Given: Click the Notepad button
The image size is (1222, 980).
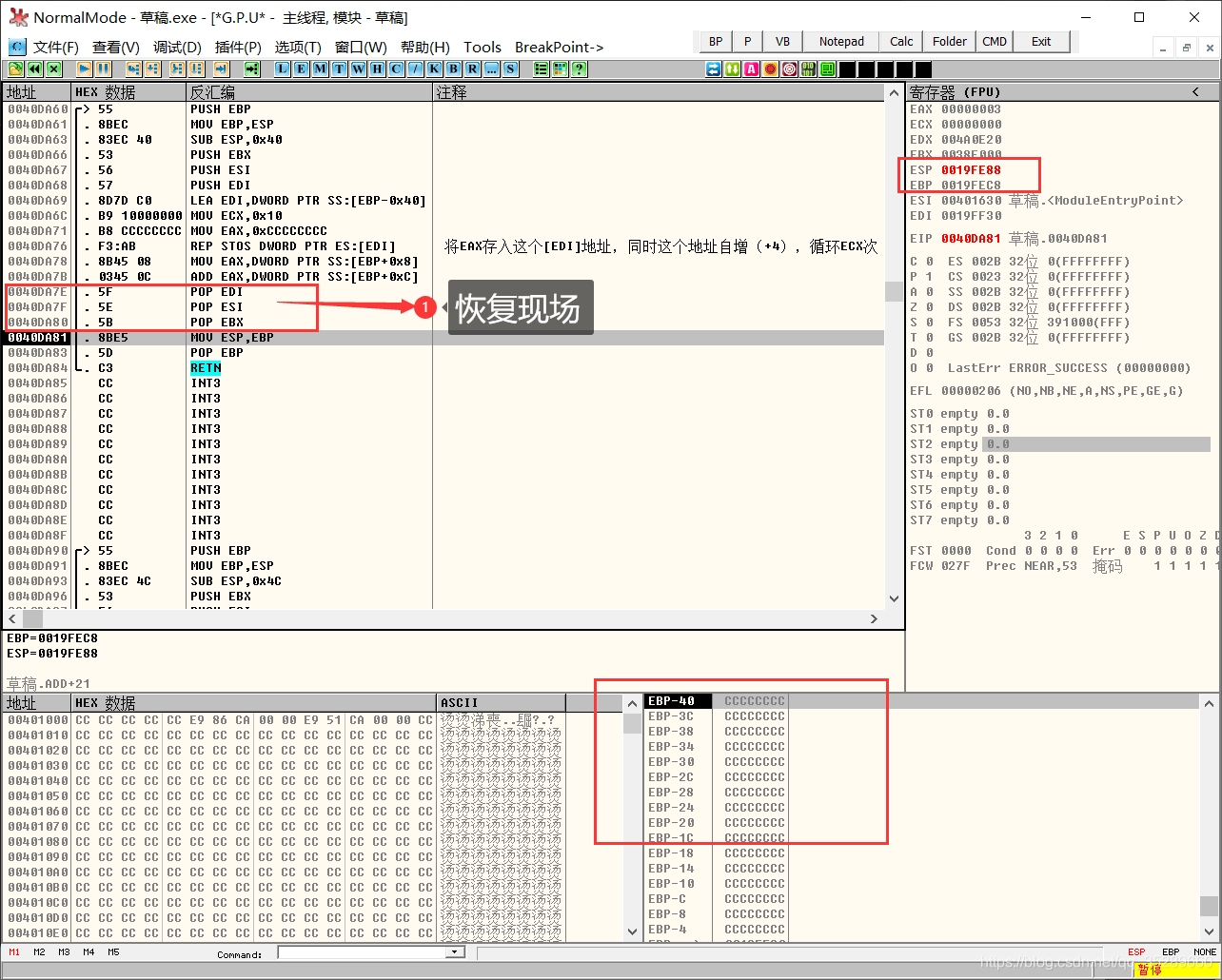Looking at the screenshot, I should click(841, 42).
